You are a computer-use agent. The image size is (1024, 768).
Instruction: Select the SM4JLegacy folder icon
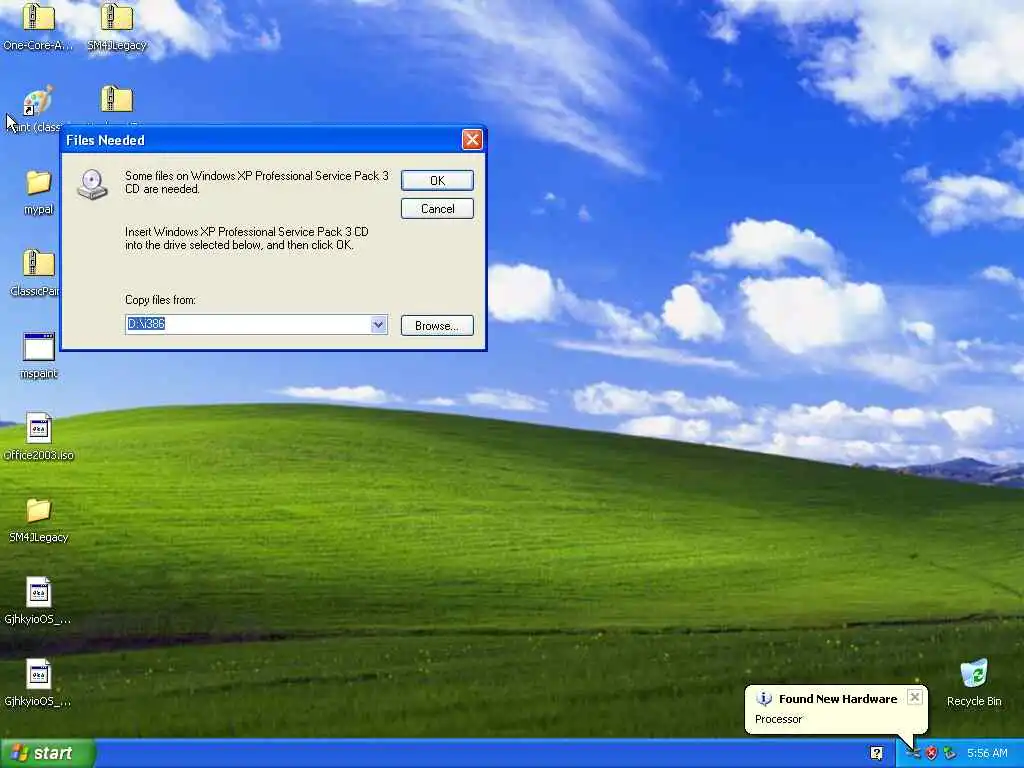[x=39, y=510]
